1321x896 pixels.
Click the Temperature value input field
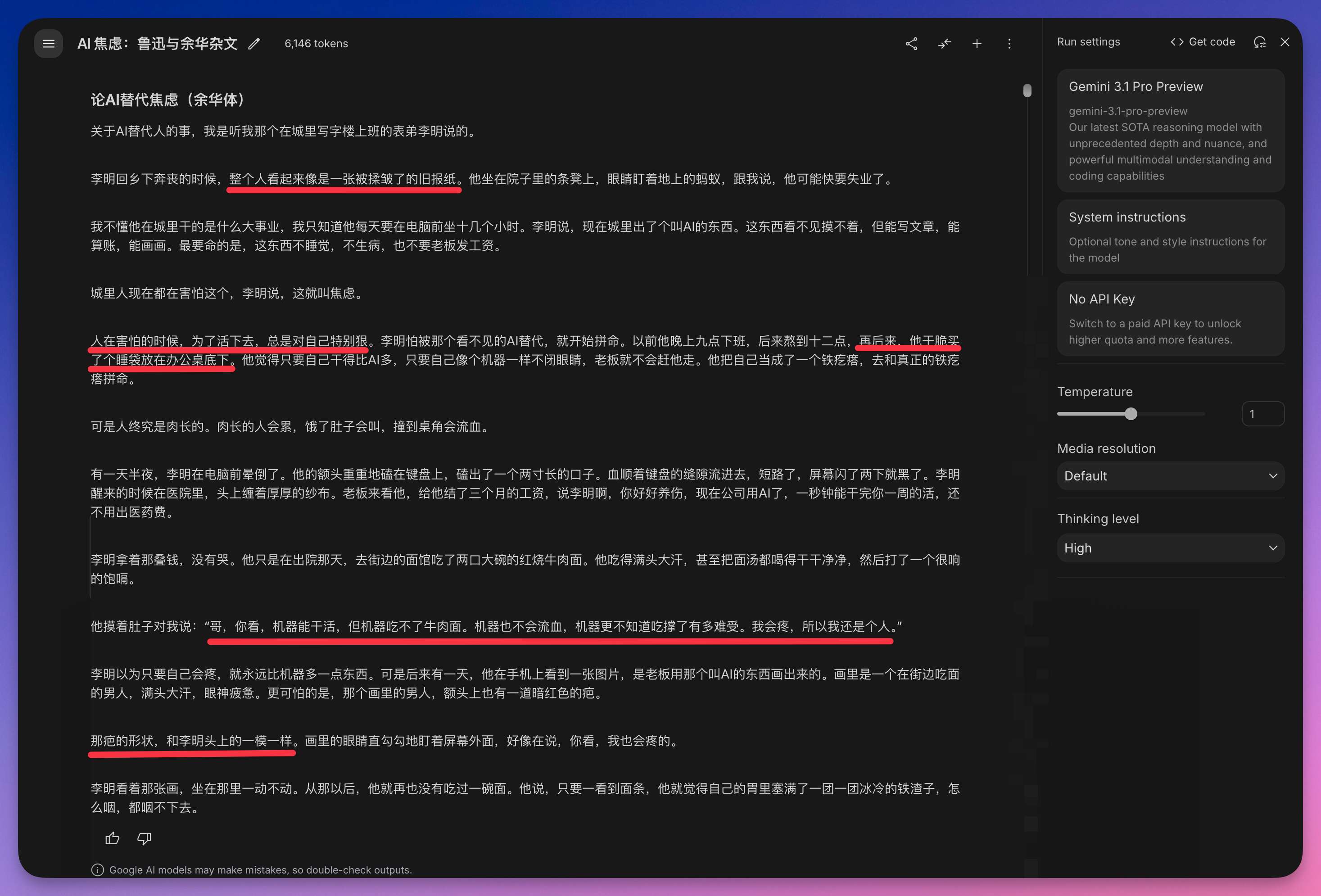pos(1262,414)
